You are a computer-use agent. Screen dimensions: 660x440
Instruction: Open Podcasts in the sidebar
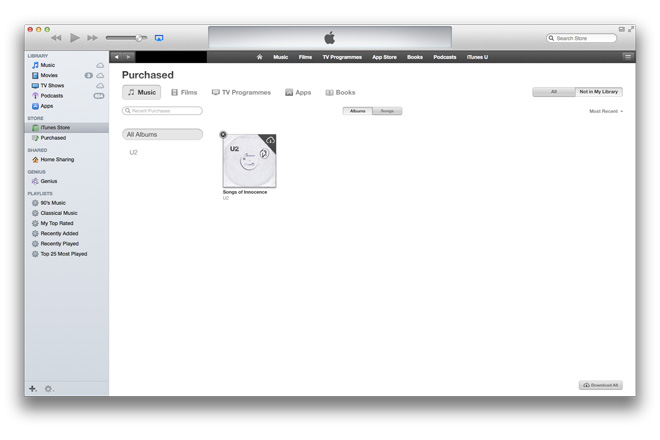[x=51, y=96]
